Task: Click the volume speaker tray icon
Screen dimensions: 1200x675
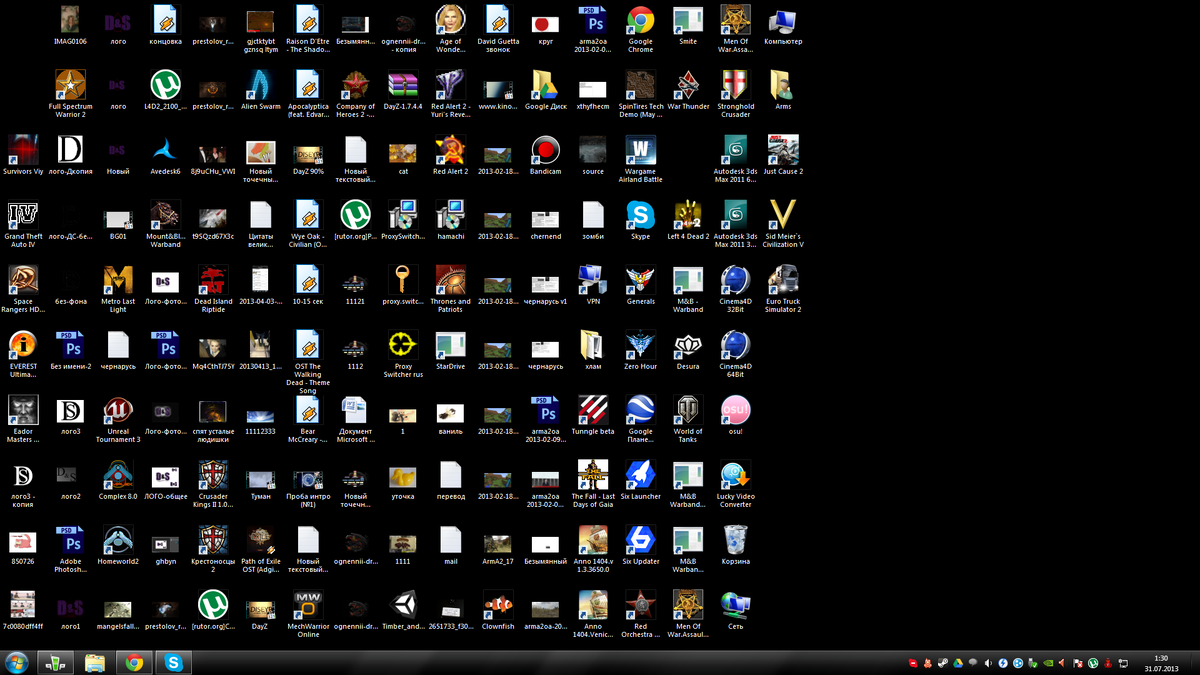Action: click(988, 663)
